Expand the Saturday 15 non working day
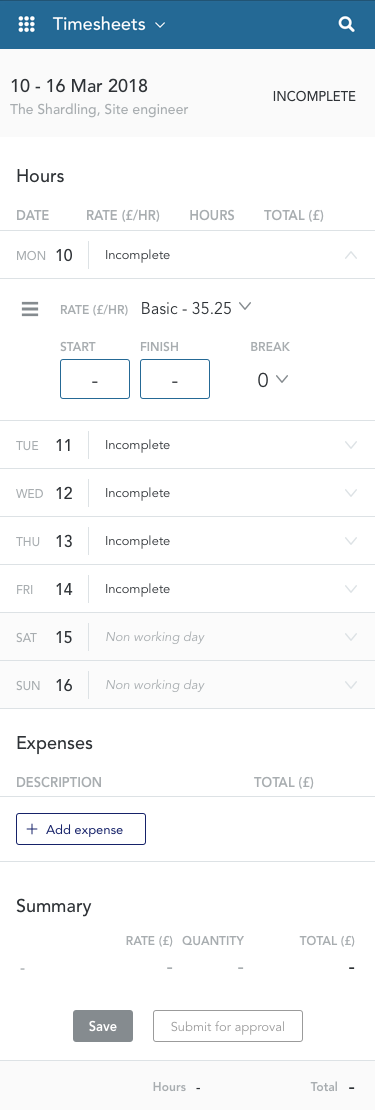The image size is (375, 1110). click(351, 637)
